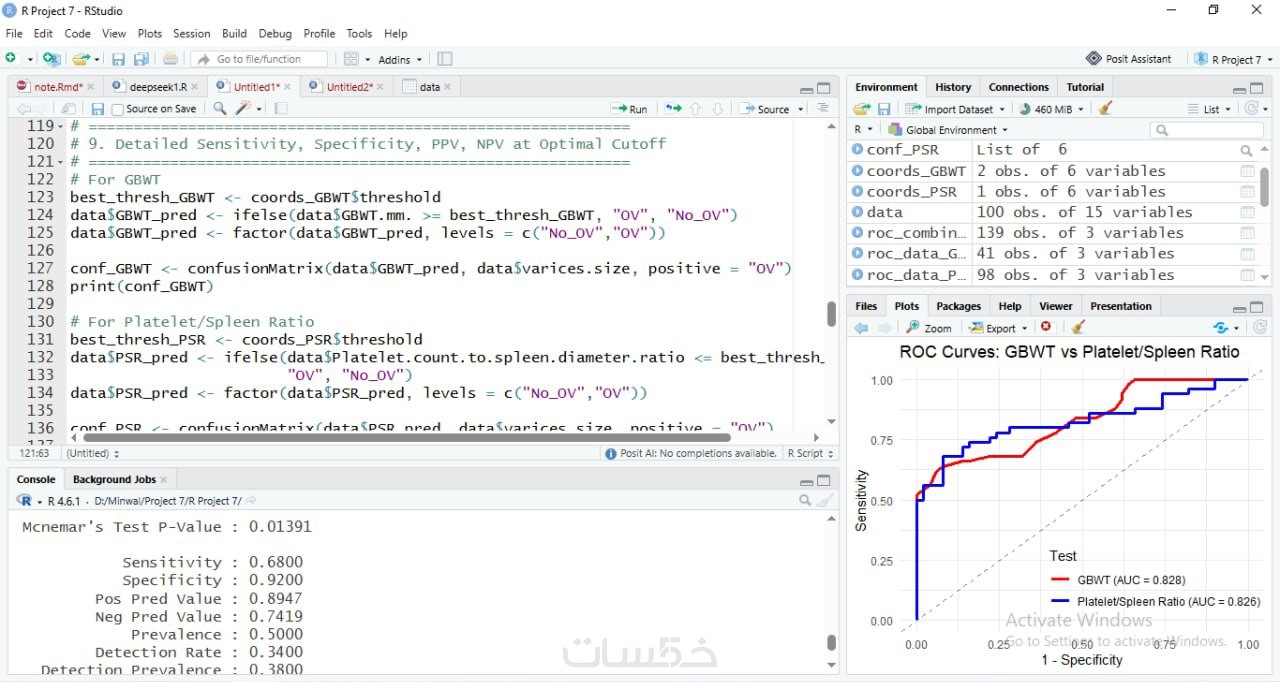
Task: Click the editor toolbar save disk icon
Action: click(97, 109)
